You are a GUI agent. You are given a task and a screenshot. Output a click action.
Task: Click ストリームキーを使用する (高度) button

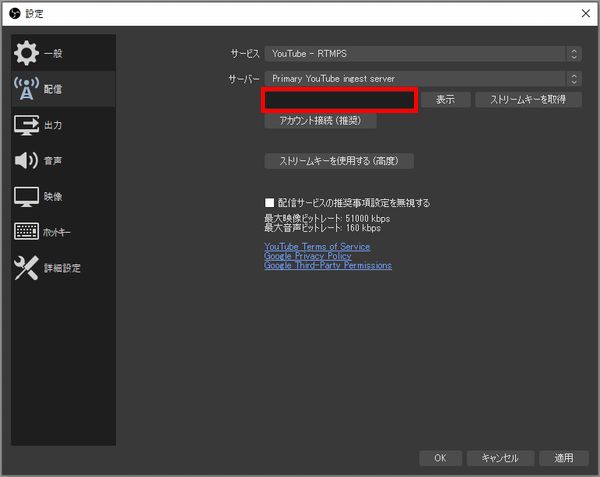pyautogui.click(x=339, y=161)
